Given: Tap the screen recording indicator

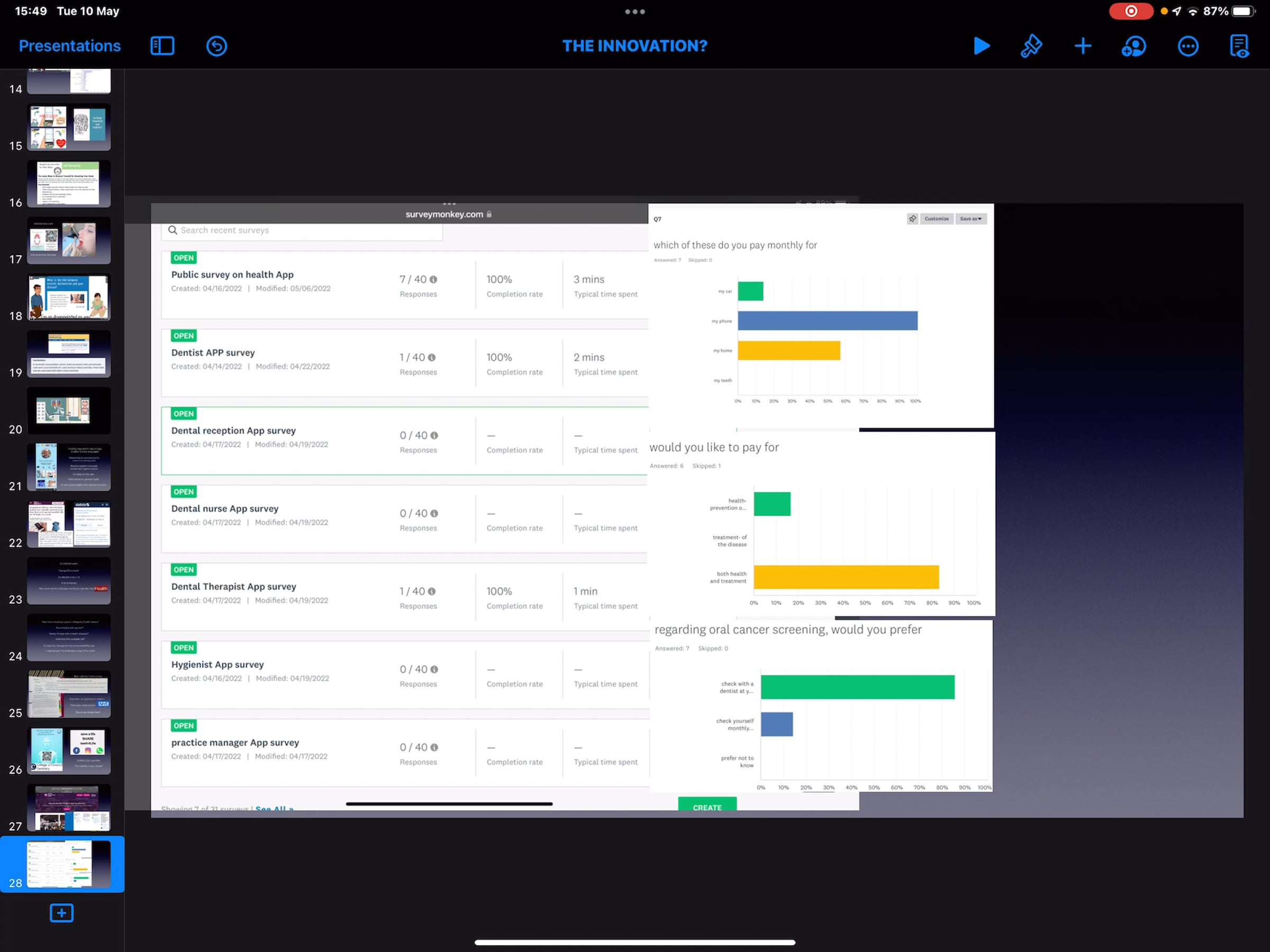Looking at the screenshot, I should [x=1130, y=11].
